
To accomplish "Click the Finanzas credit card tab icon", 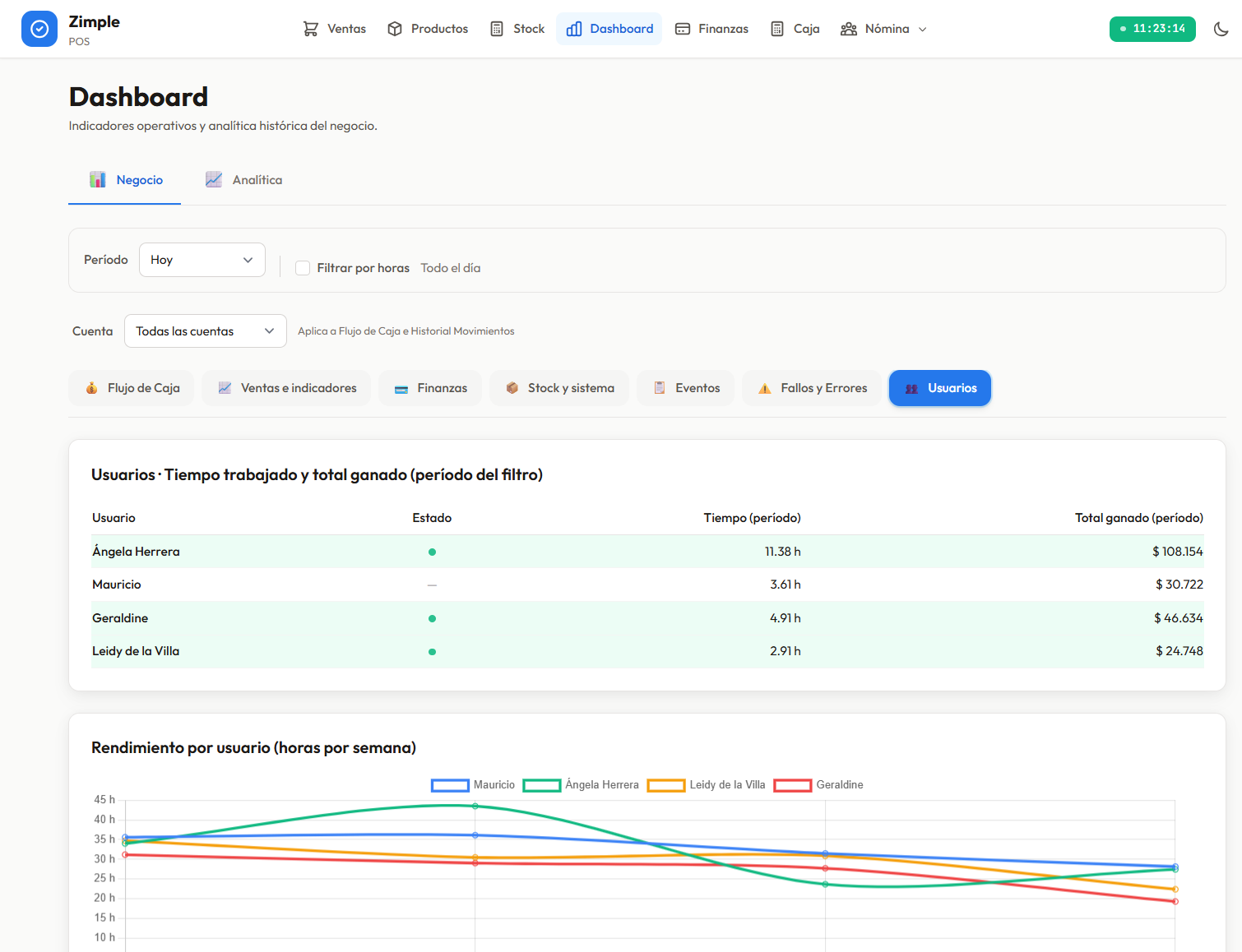I will [x=401, y=389].
